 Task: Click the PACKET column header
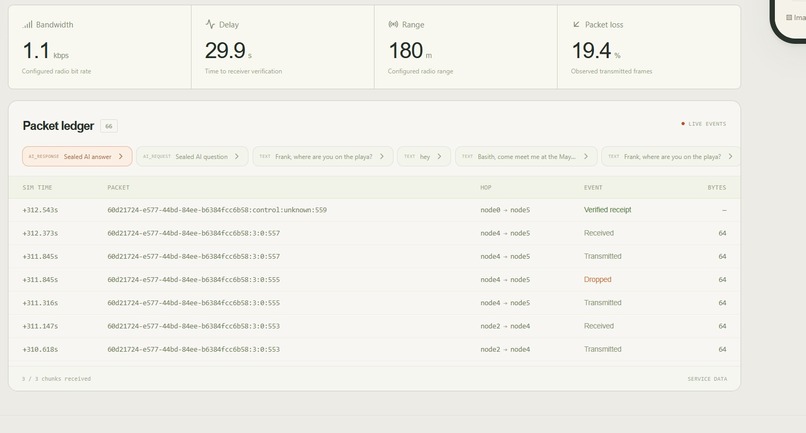tap(118, 188)
